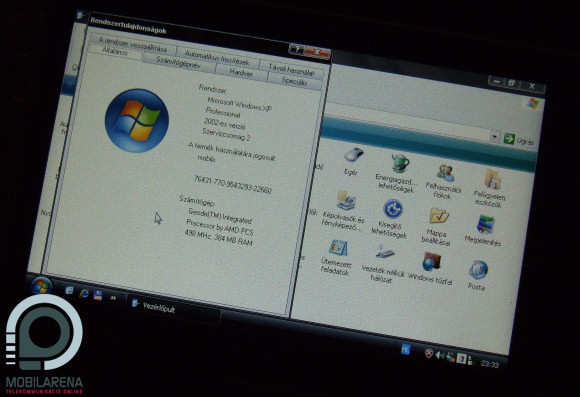580x397 pixels.
Task: Switch to Távoli használat tab
Action: [291, 69]
